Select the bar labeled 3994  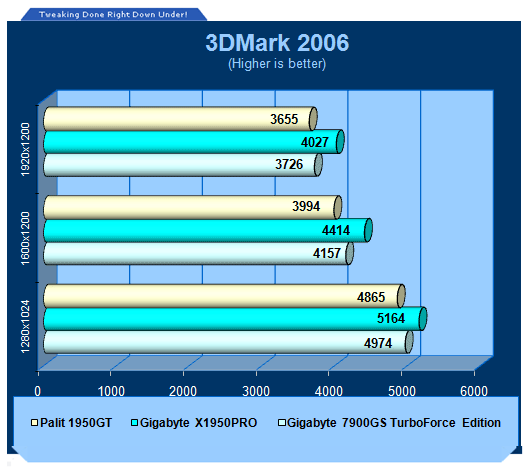pyautogui.click(x=193, y=207)
